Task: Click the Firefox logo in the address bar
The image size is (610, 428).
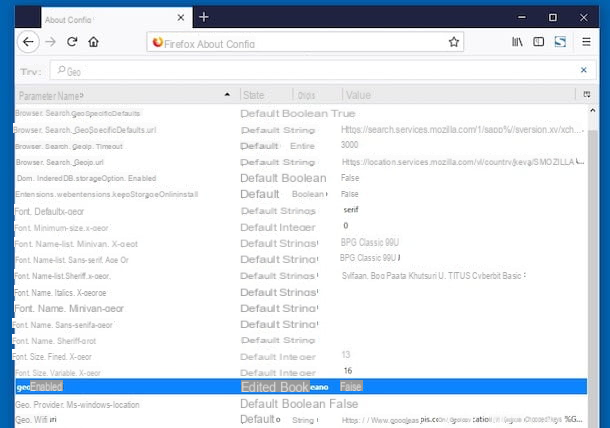Action: coord(157,42)
